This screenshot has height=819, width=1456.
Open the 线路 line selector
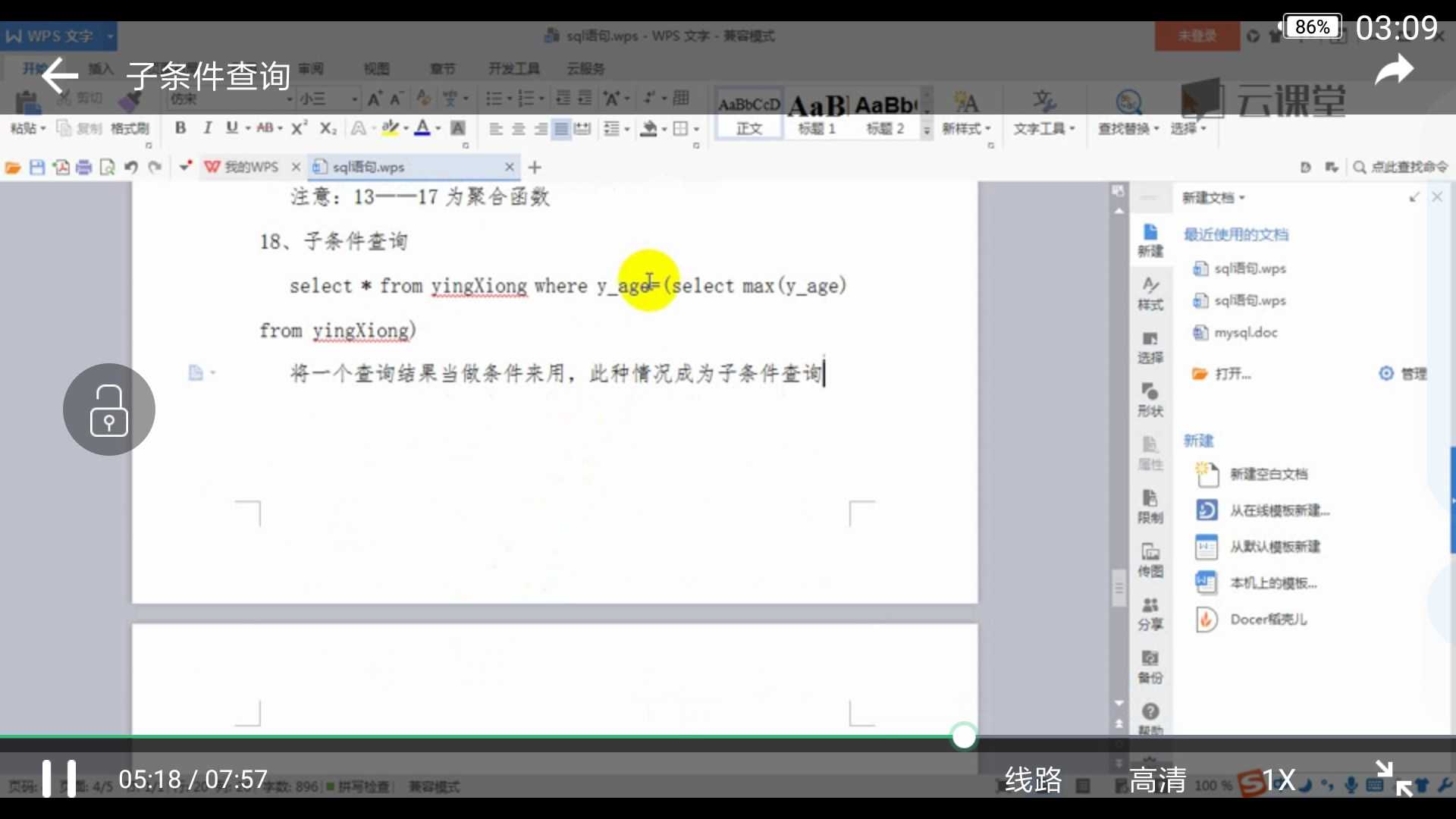pos(1034,780)
